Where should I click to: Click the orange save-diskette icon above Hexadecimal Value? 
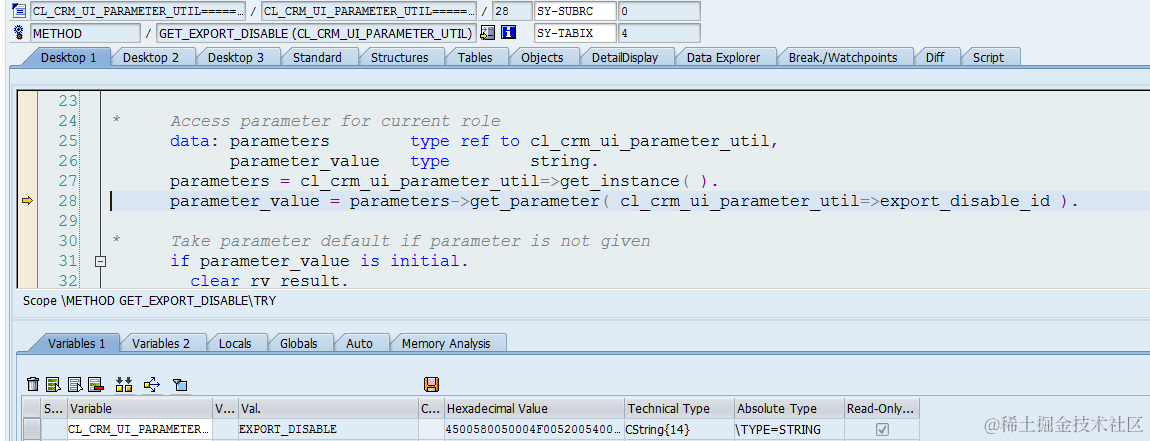pyautogui.click(x=431, y=384)
